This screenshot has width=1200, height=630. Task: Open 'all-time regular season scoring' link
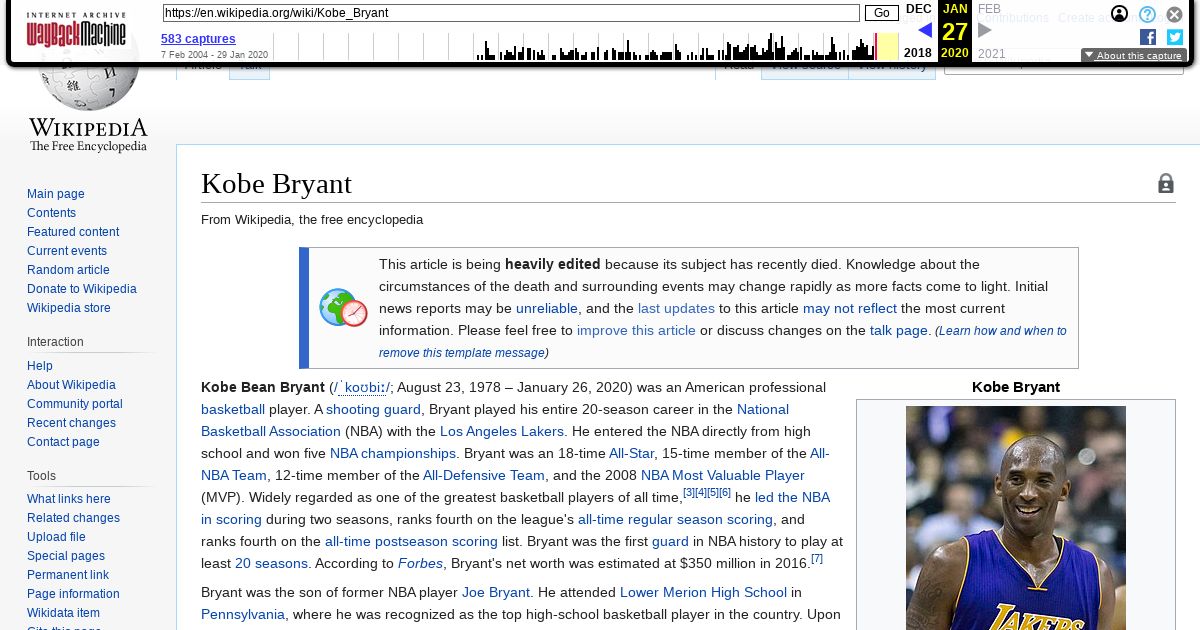675,519
